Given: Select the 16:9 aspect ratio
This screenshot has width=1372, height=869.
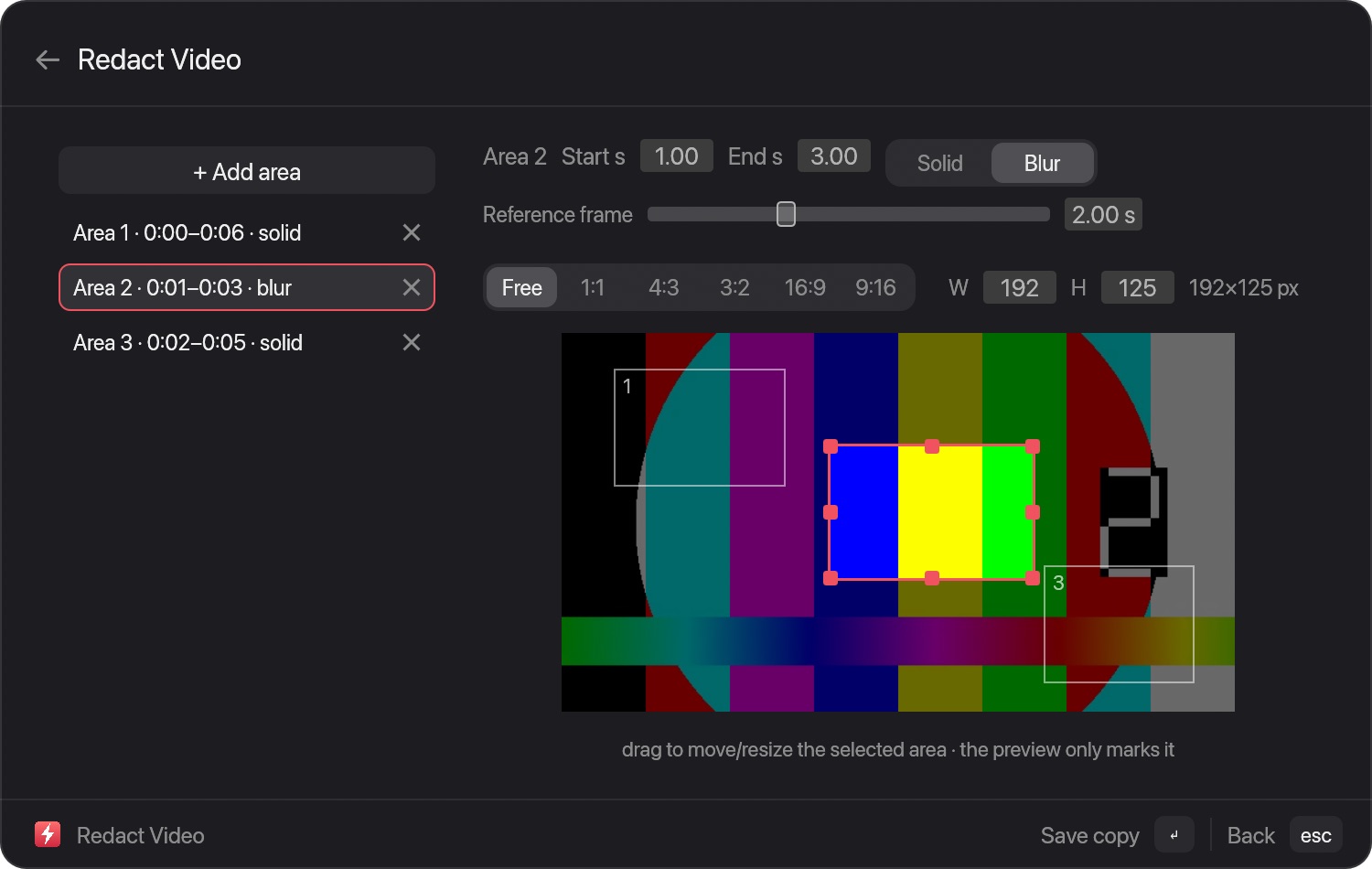Looking at the screenshot, I should pos(805,287).
